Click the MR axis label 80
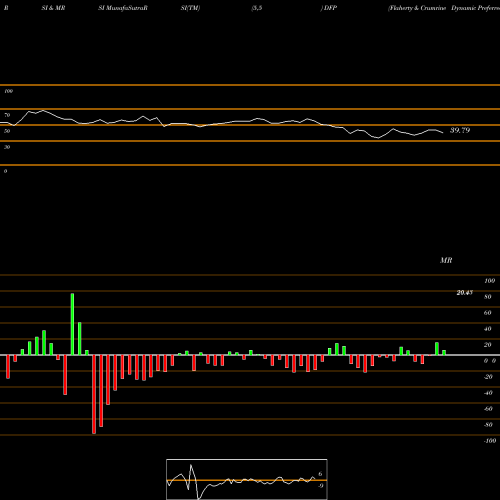This screenshot has width=500, height=500. tap(488, 297)
